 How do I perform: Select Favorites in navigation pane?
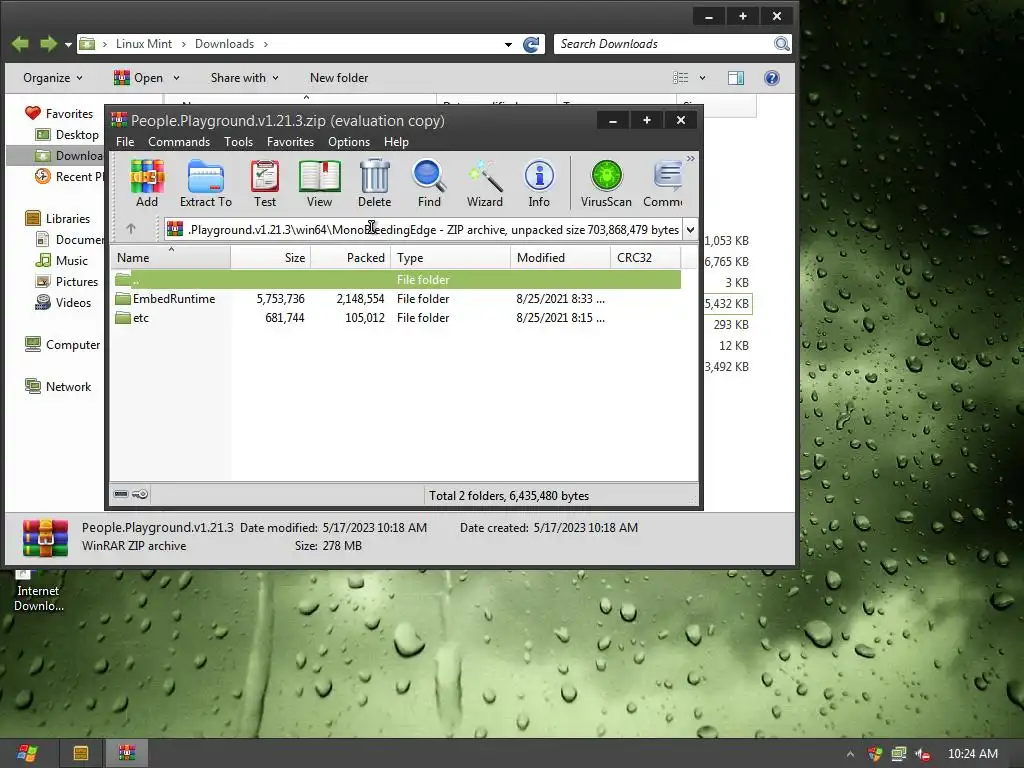(59, 113)
